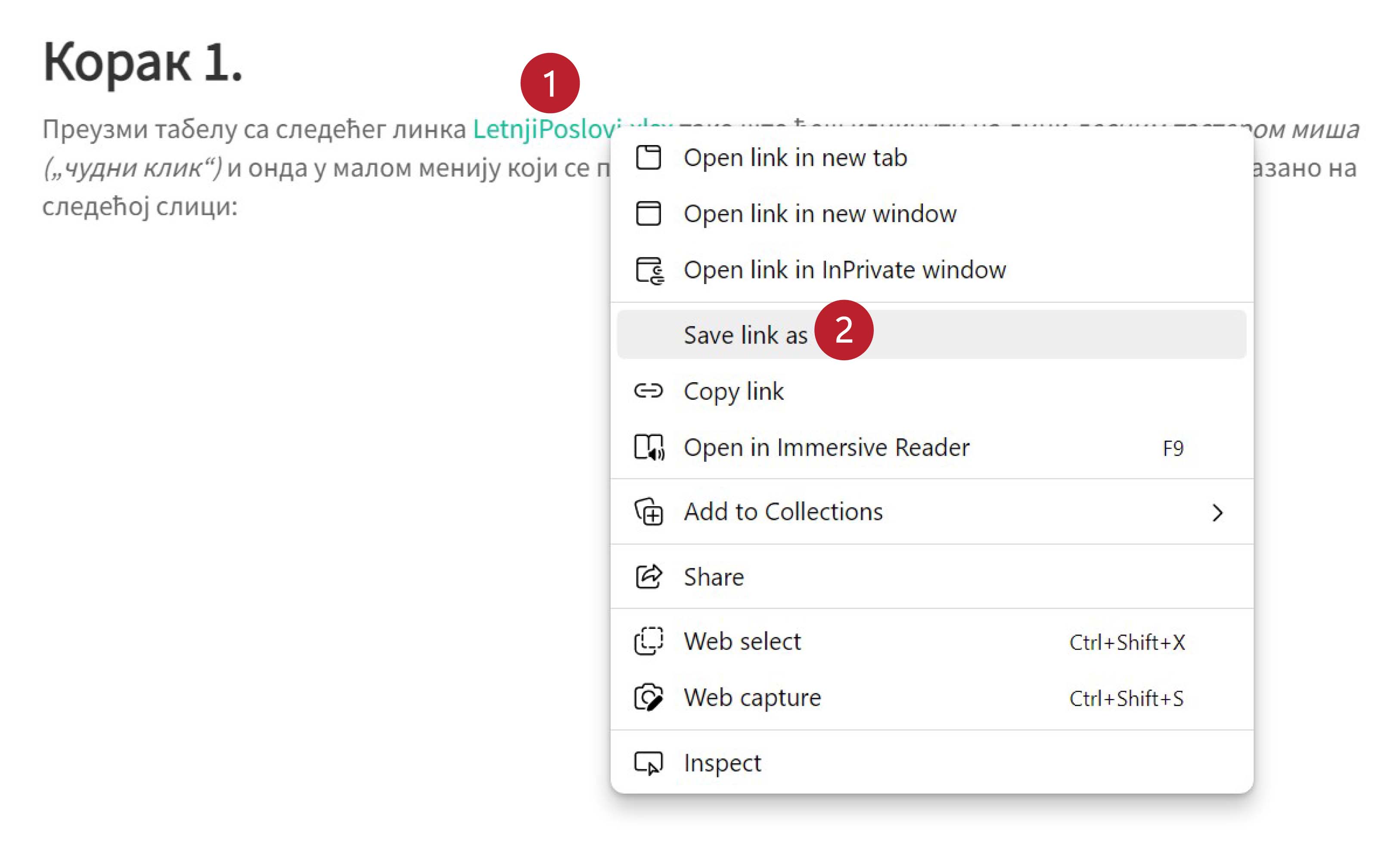Viewport: 1400px width, 863px height.
Task: Expand the Add to Collections submenu arrow
Action: [x=1217, y=513]
